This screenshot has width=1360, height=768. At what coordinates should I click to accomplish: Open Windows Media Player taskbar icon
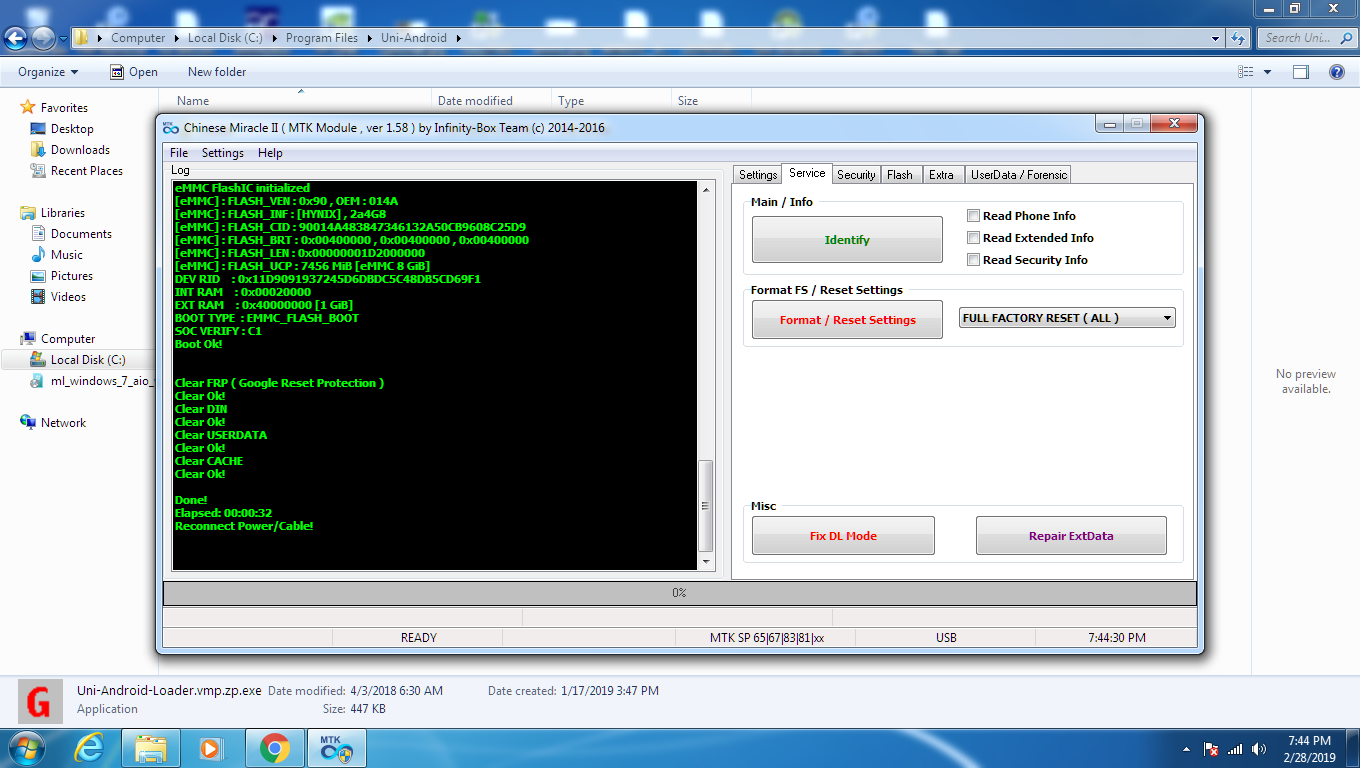click(x=210, y=747)
